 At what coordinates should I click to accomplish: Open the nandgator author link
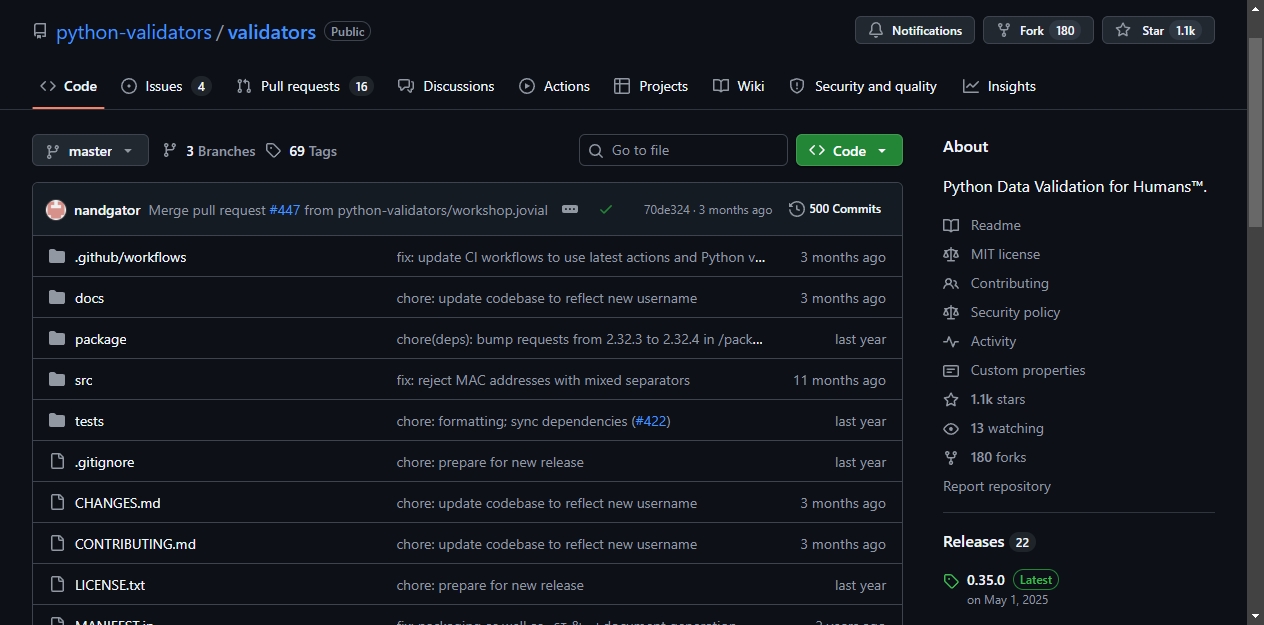click(107, 210)
